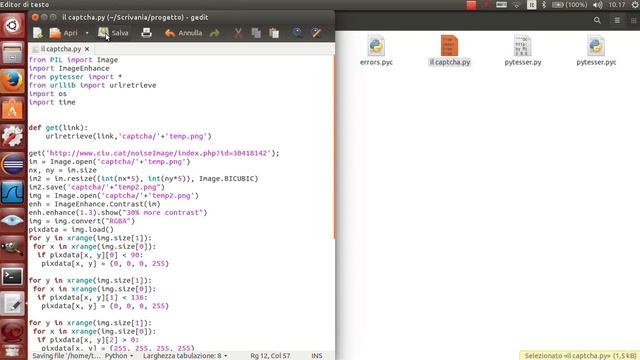This screenshot has height=360, width=640.
Task: Click the 'pixdata = img.load()' line
Action: pos(71,229)
